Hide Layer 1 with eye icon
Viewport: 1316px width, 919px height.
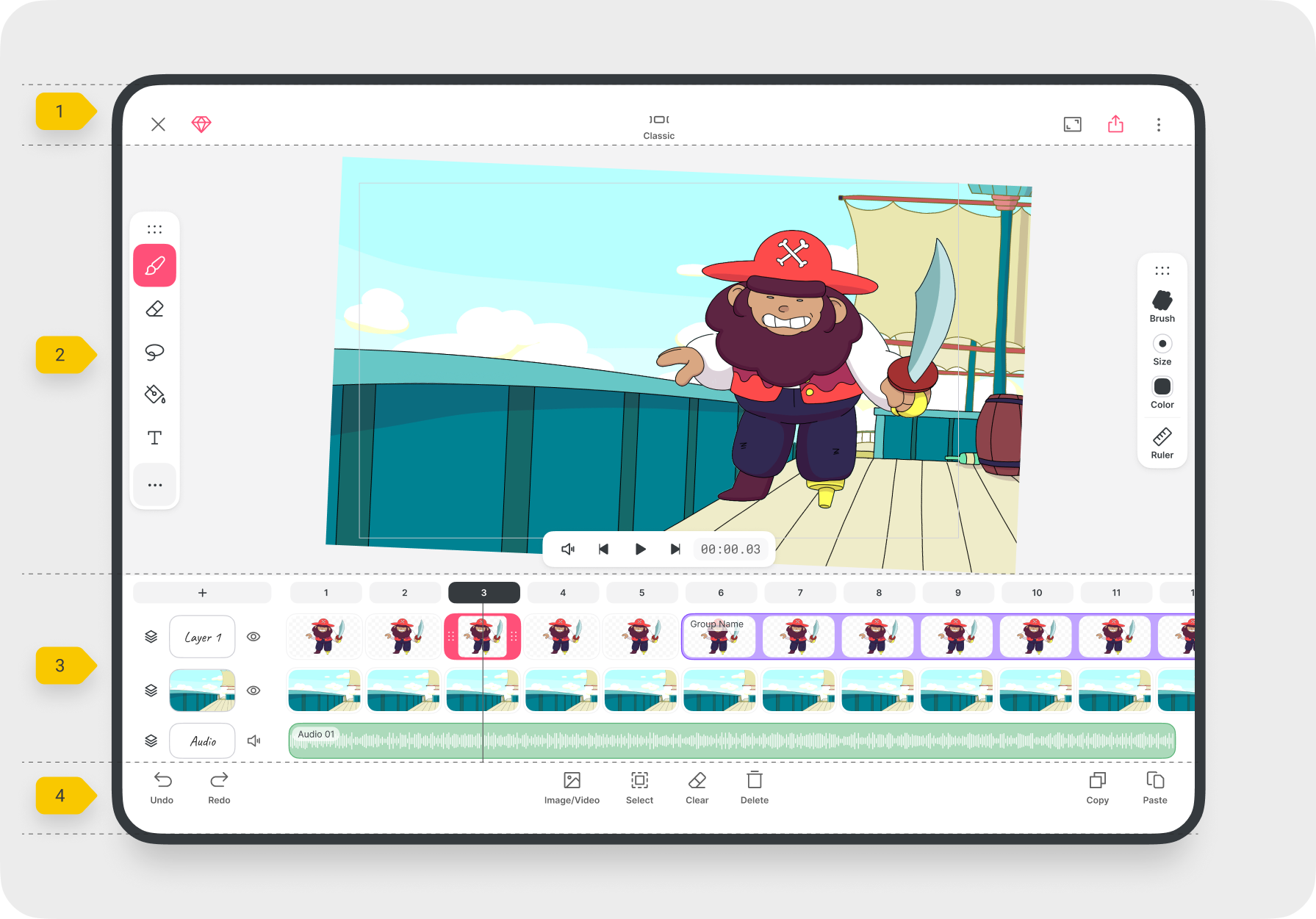(x=254, y=637)
